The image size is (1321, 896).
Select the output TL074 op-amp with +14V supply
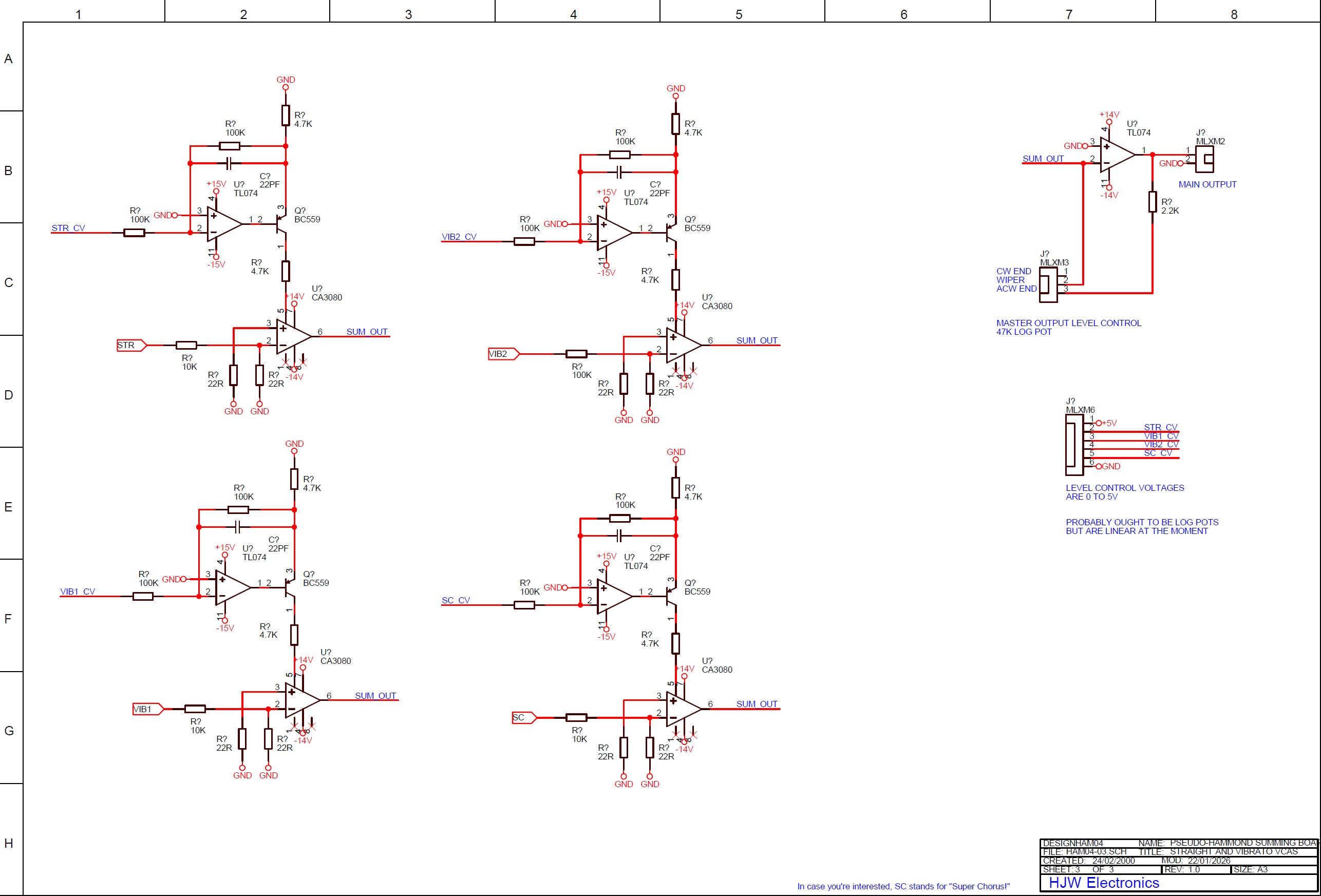[1116, 155]
